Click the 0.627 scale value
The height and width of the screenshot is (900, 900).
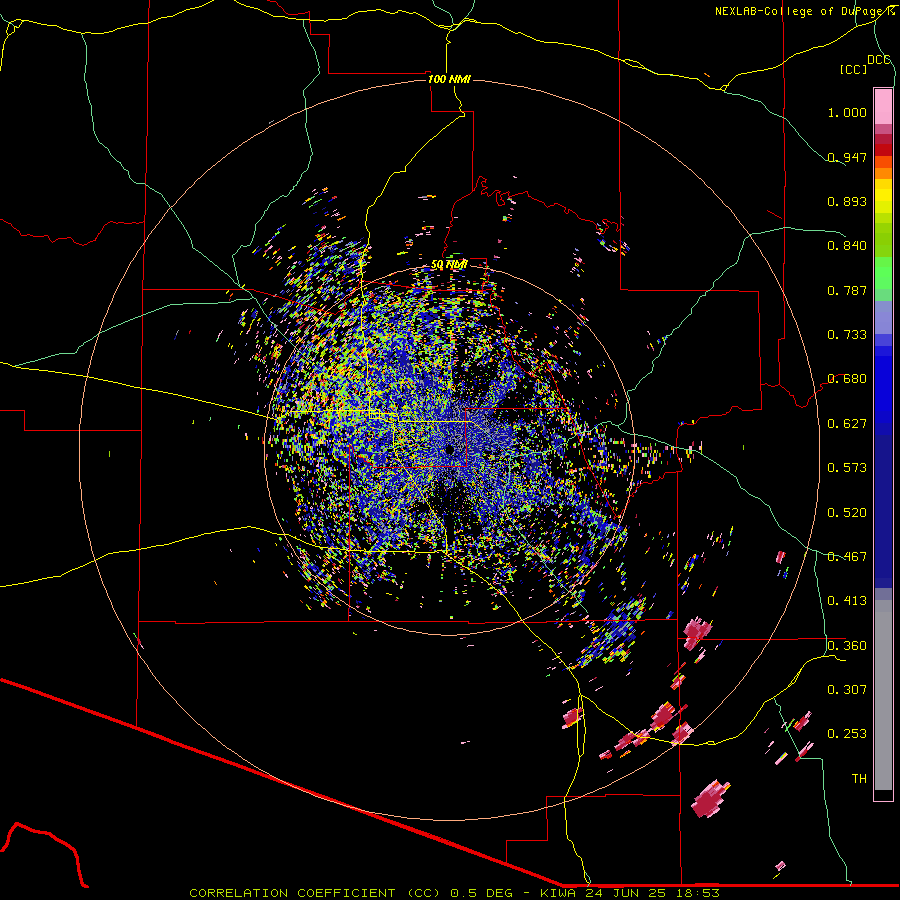847,424
